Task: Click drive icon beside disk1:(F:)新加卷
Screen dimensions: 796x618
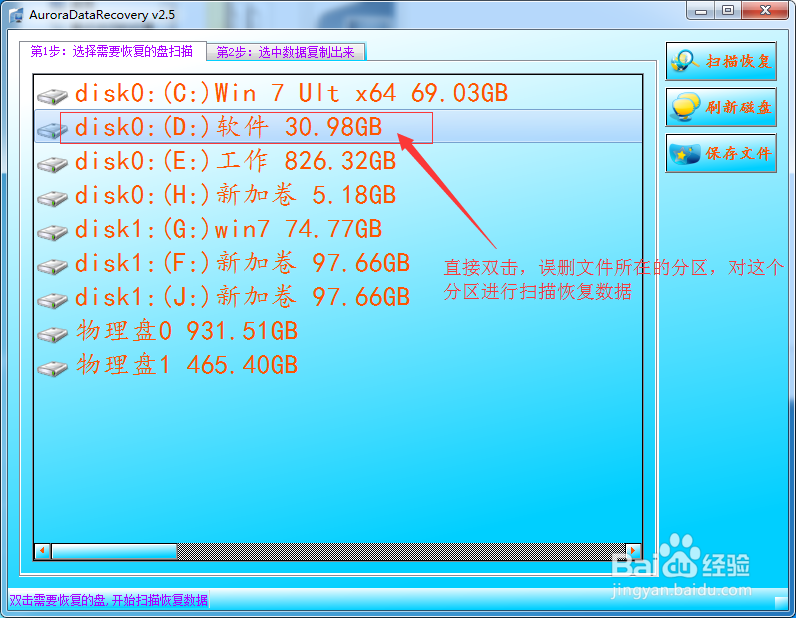Action: click(52, 266)
